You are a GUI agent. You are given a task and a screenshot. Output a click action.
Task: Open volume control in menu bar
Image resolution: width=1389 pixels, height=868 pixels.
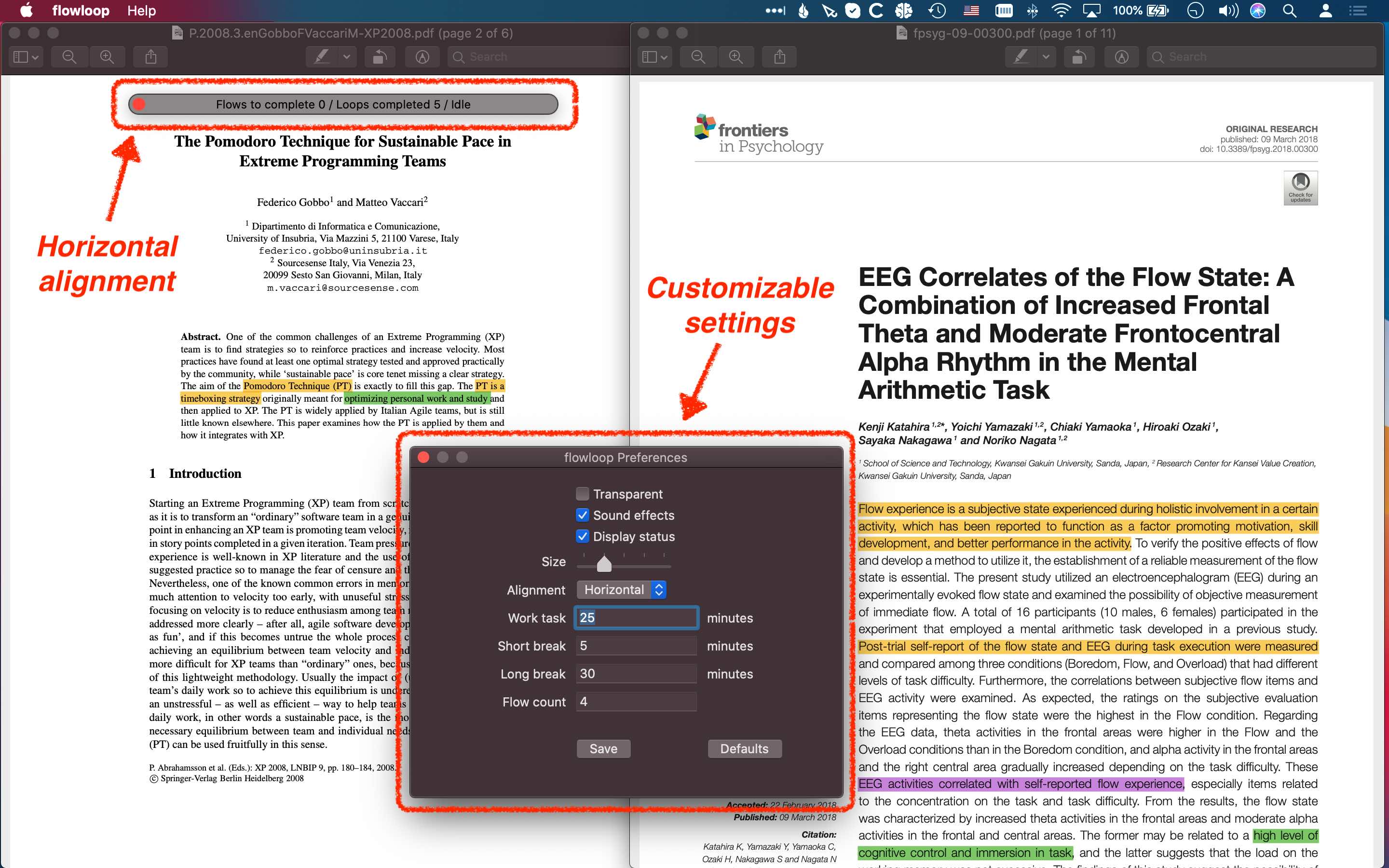pos(1228,10)
